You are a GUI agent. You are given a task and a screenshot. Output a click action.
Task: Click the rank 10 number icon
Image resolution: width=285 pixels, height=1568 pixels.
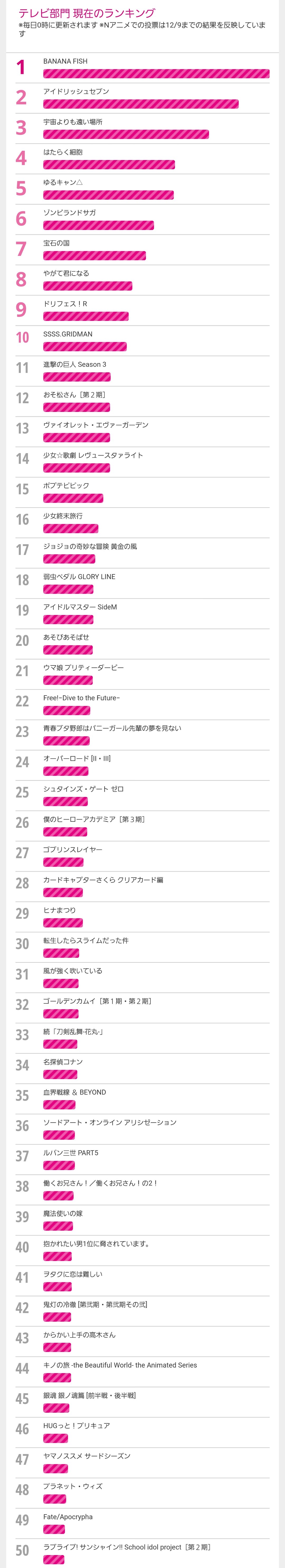22,337
